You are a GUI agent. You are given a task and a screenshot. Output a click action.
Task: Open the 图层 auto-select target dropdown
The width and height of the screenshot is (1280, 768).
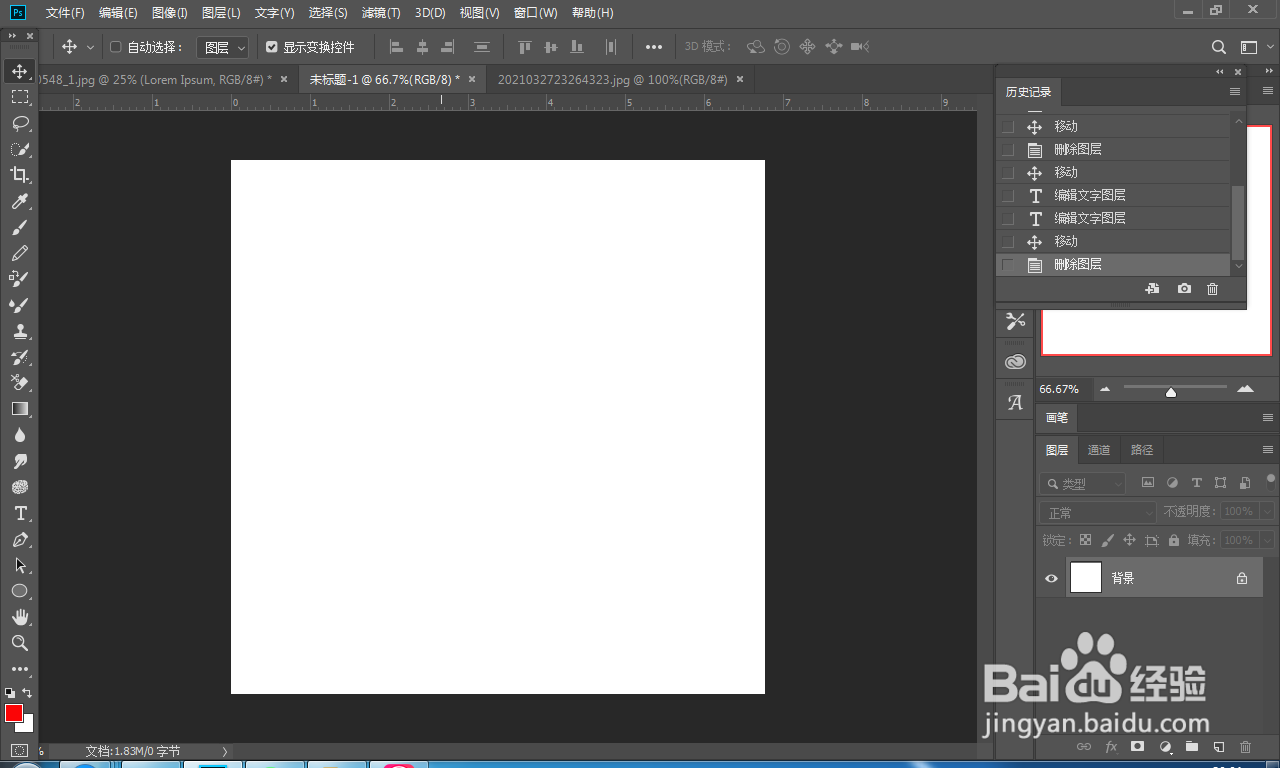[x=222, y=47]
